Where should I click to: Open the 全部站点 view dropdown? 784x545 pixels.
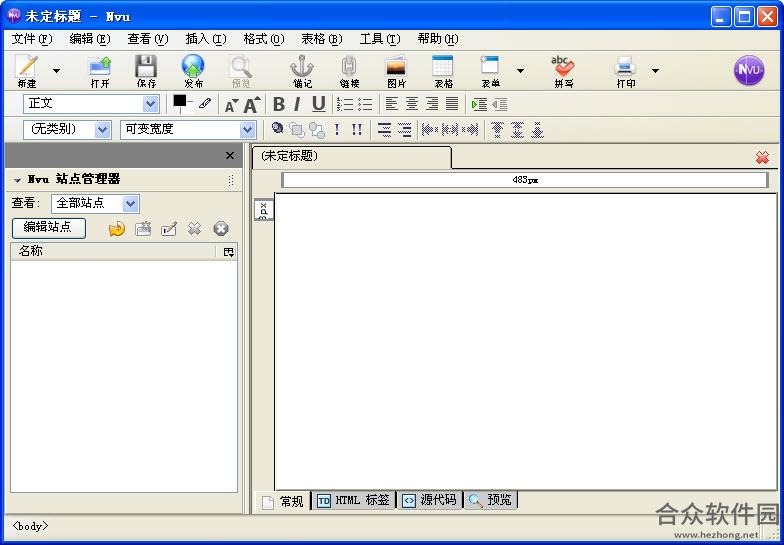(x=95, y=204)
